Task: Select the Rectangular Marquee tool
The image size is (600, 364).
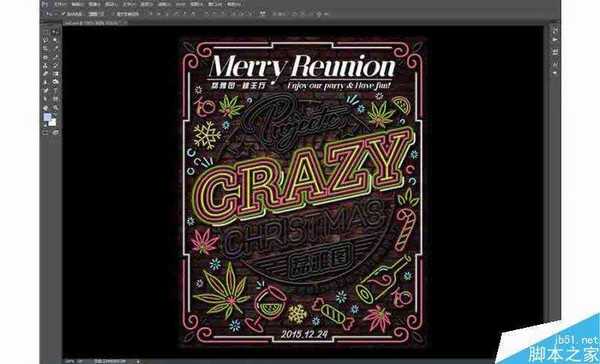Action: click(x=46, y=31)
